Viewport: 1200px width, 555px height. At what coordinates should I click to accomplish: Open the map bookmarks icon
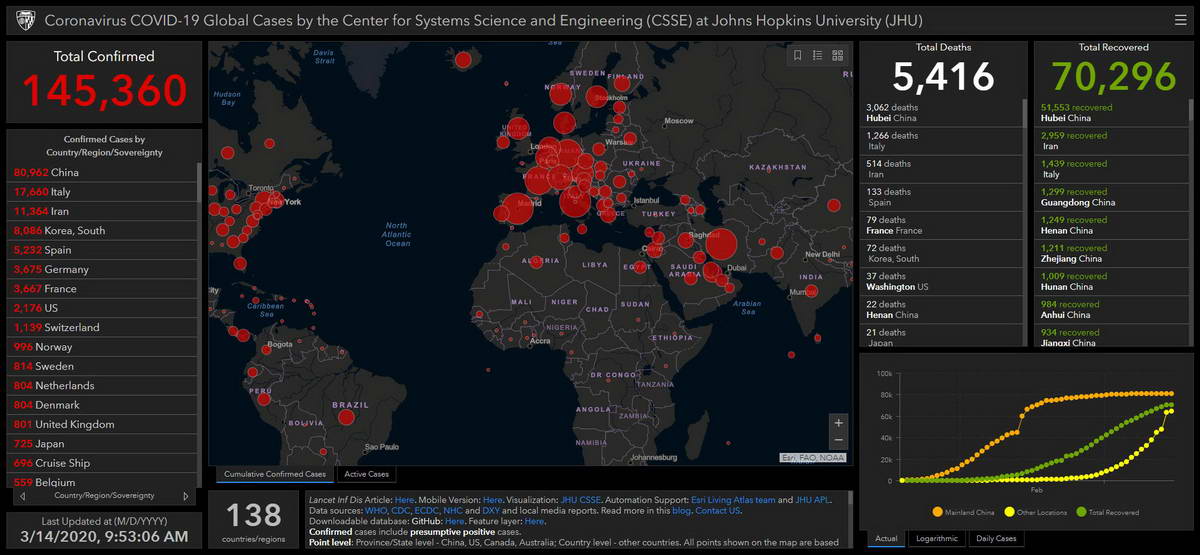click(798, 56)
